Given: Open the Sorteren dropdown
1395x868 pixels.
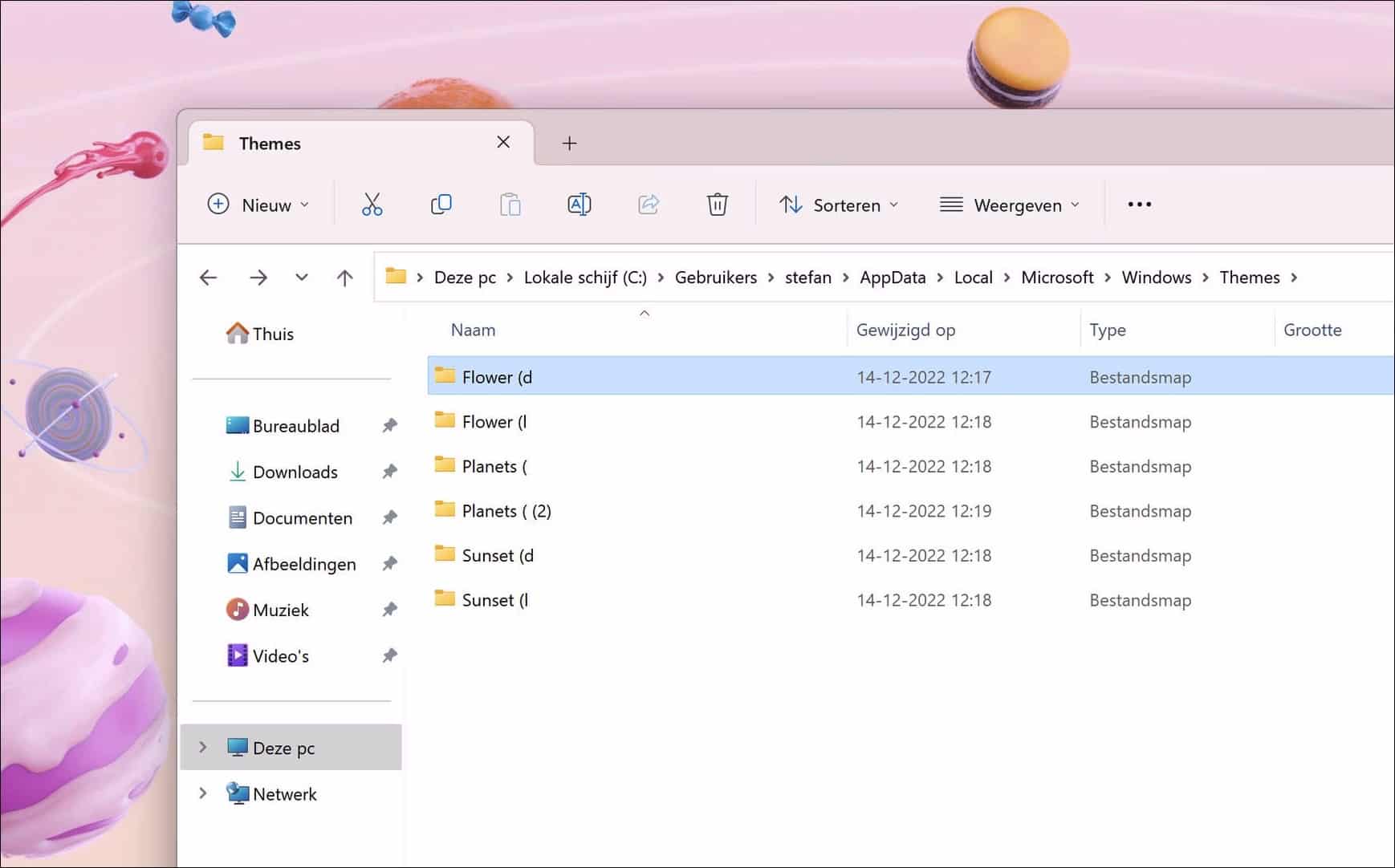Looking at the screenshot, I should [x=838, y=205].
